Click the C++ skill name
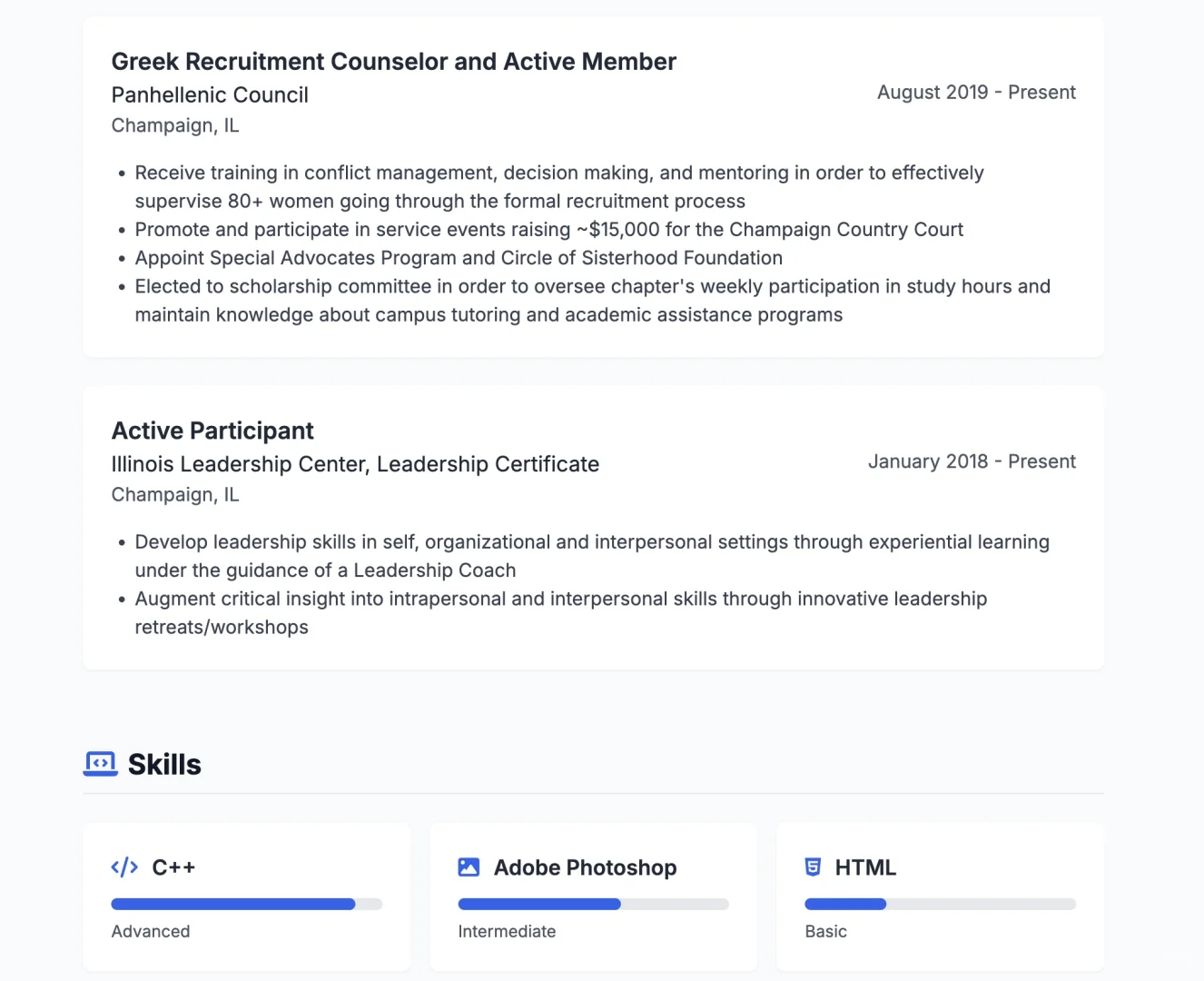Image resolution: width=1204 pixels, height=981 pixels. click(173, 867)
